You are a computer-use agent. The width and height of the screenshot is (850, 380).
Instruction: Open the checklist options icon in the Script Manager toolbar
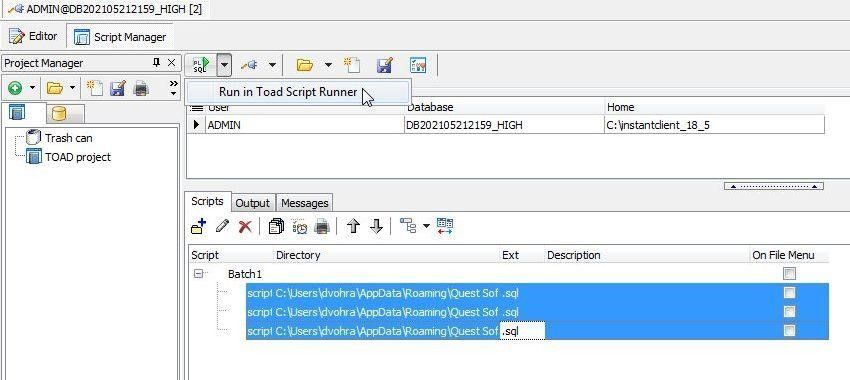(417, 66)
